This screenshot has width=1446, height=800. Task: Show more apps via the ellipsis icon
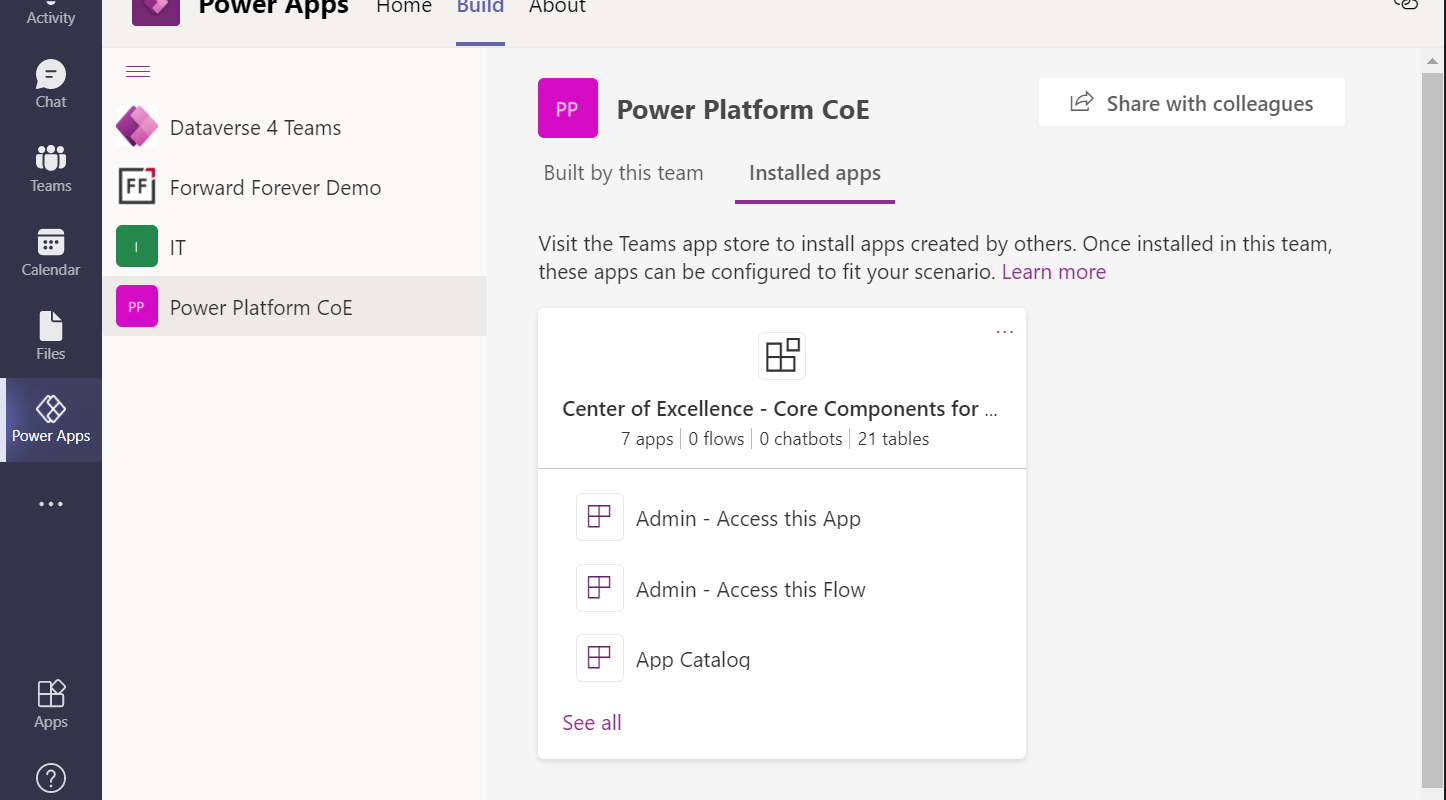[51, 504]
